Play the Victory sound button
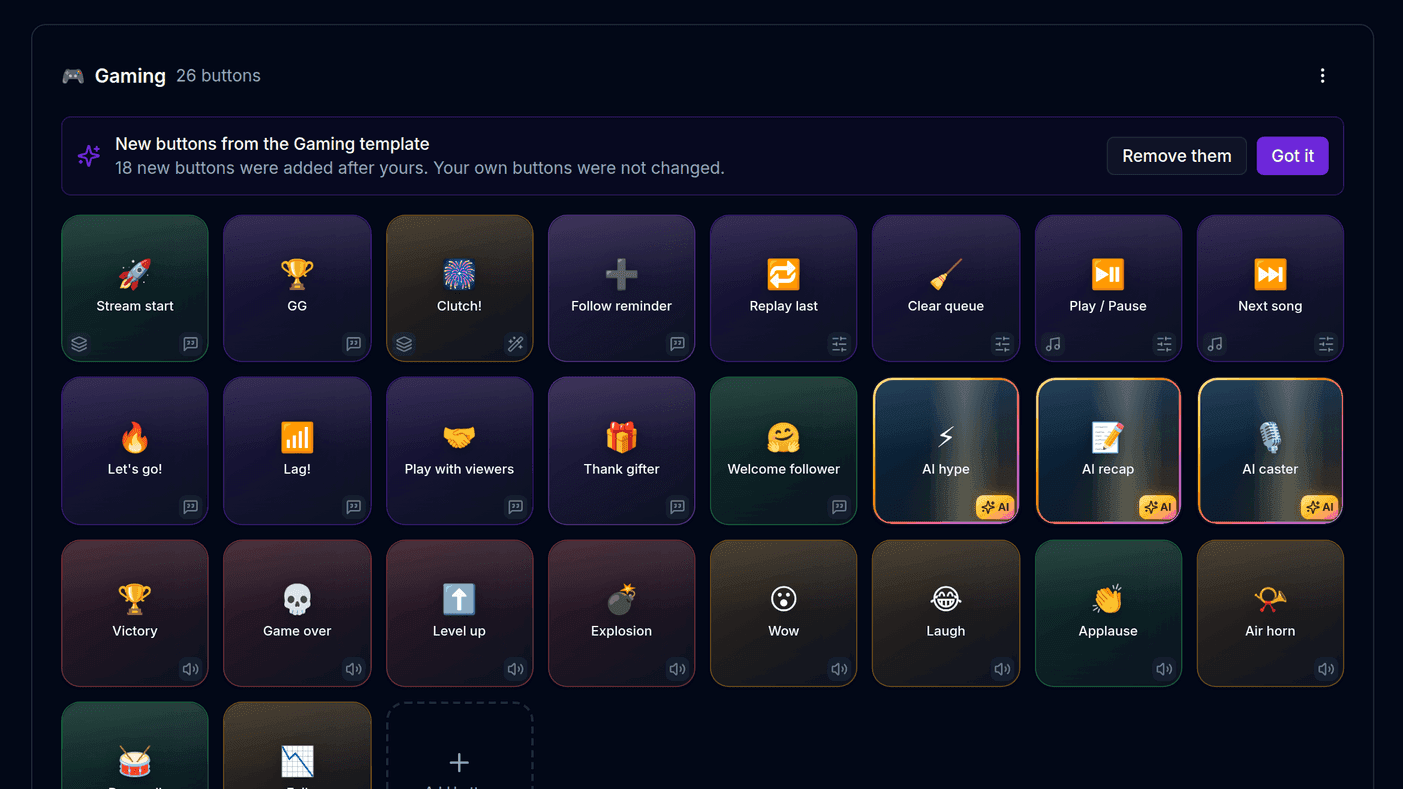Viewport: 1403px width, 789px height. click(x=135, y=613)
